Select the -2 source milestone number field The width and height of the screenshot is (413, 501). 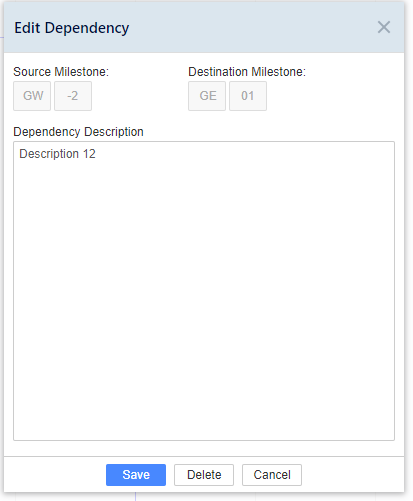click(x=73, y=96)
